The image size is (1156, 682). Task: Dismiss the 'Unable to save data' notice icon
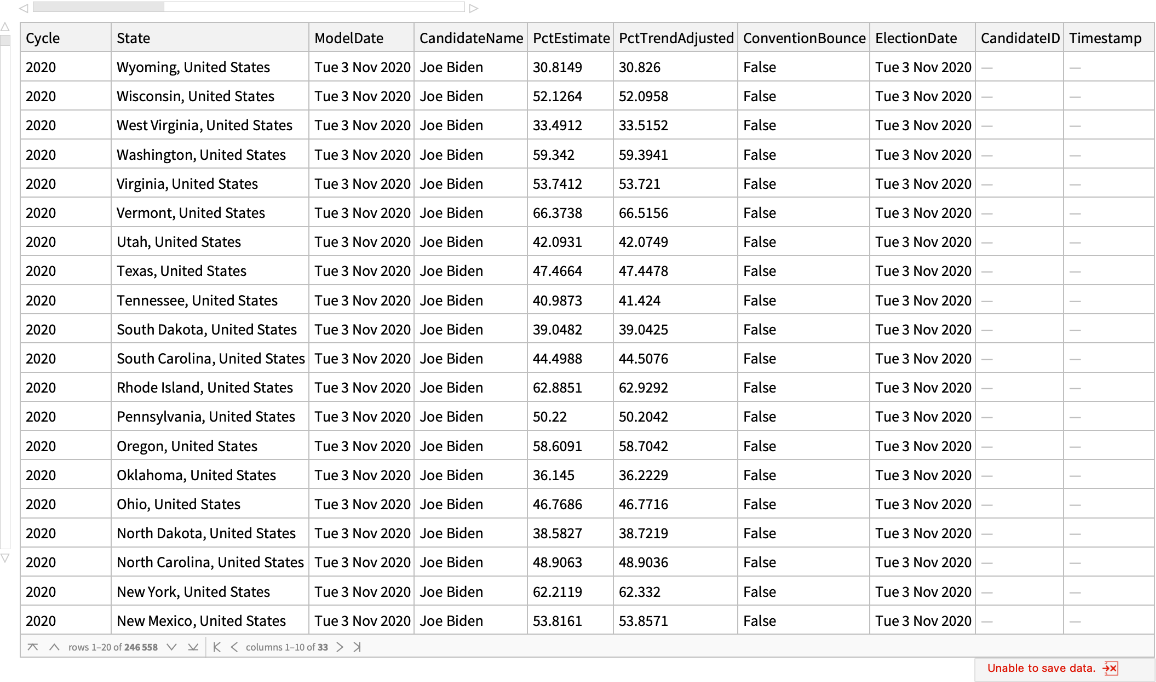[x=1110, y=669]
